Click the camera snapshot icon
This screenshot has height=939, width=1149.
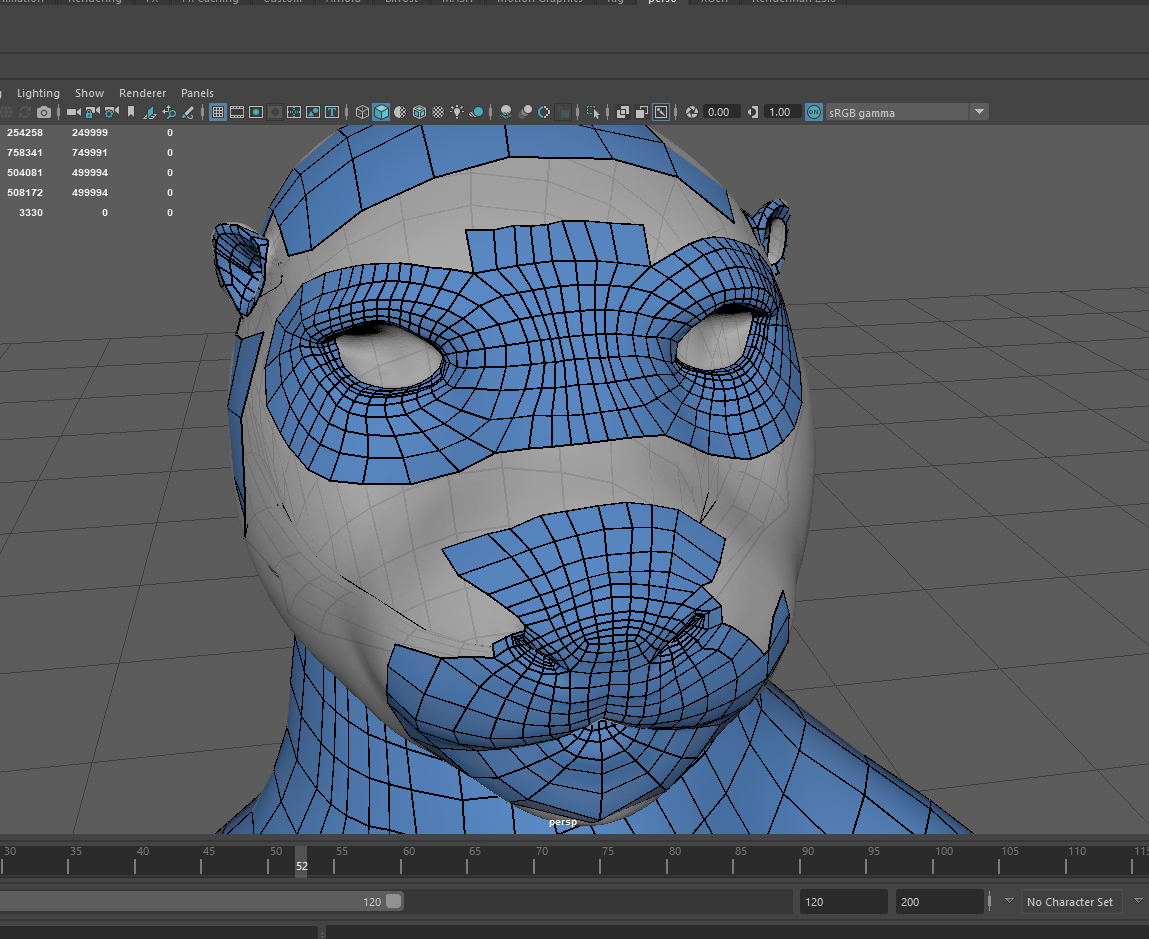point(43,113)
